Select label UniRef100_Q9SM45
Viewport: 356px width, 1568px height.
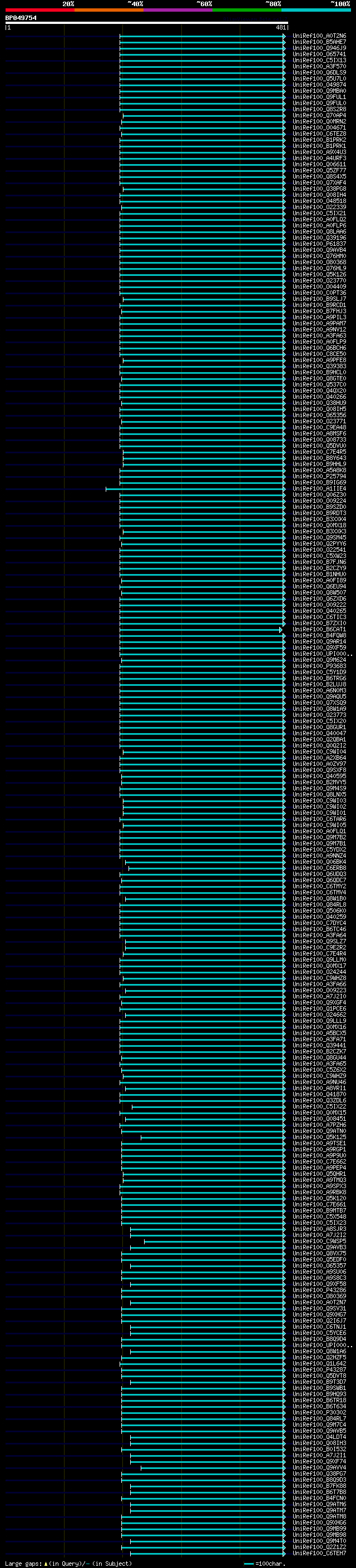click(x=319, y=537)
